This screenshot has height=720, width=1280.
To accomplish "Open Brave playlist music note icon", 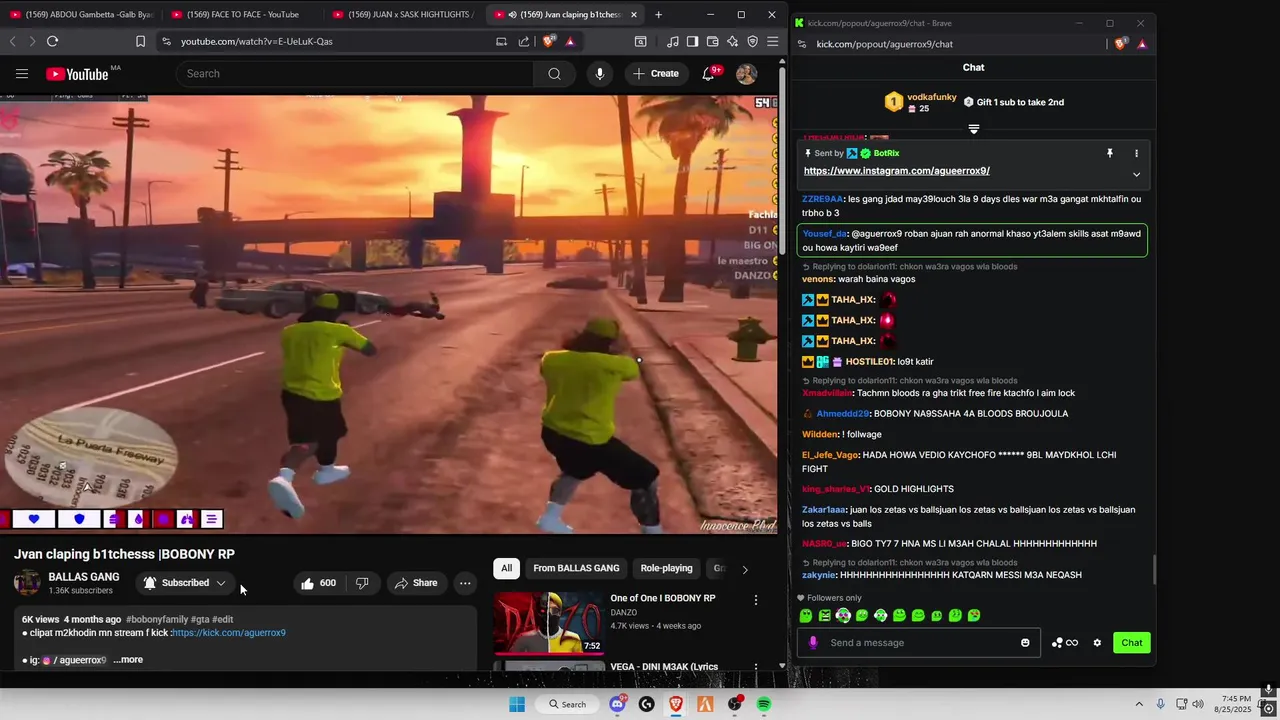I will point(672,41).
